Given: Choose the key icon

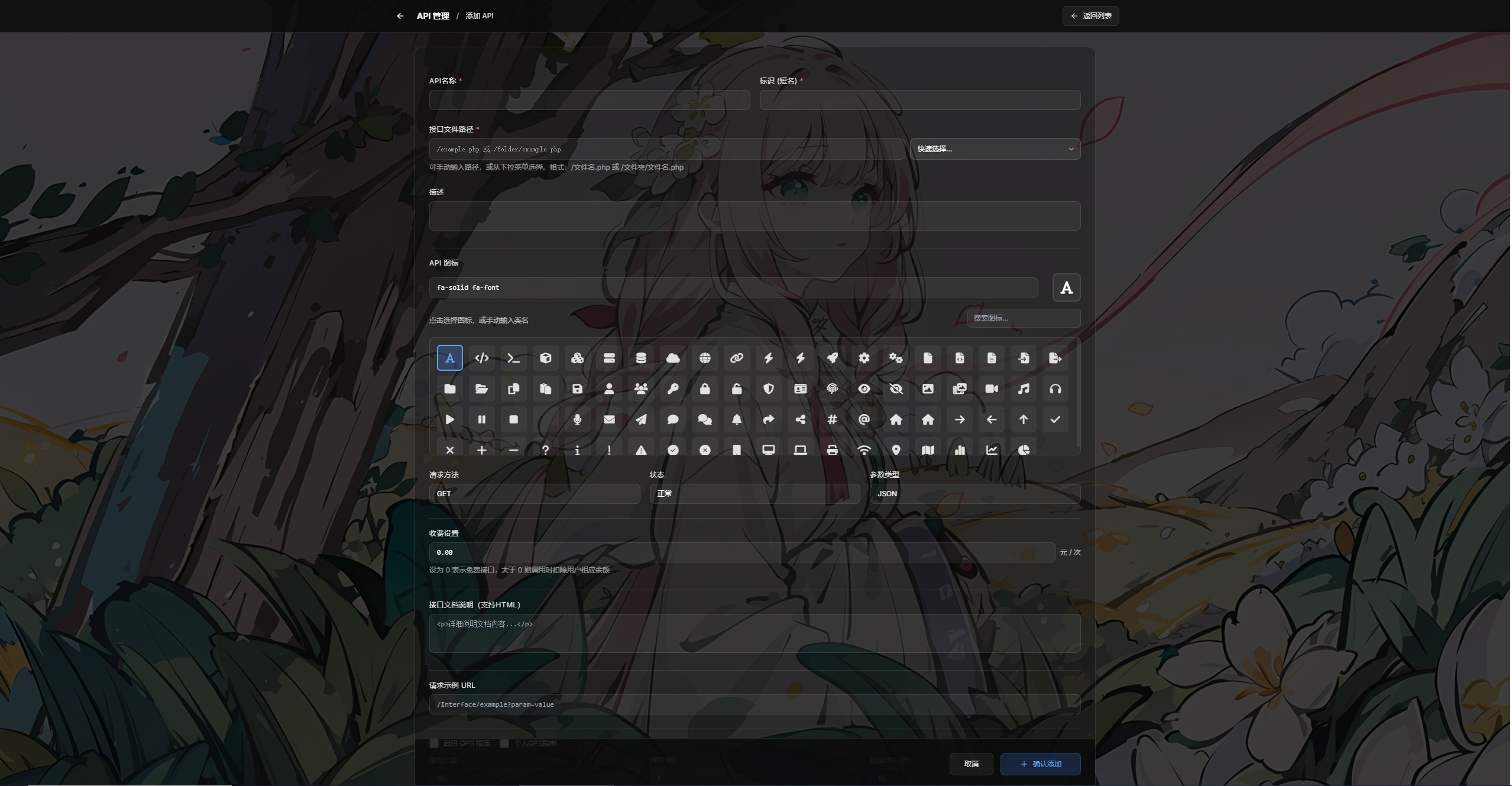Looking at the screenshot, I should click(673, 389).
